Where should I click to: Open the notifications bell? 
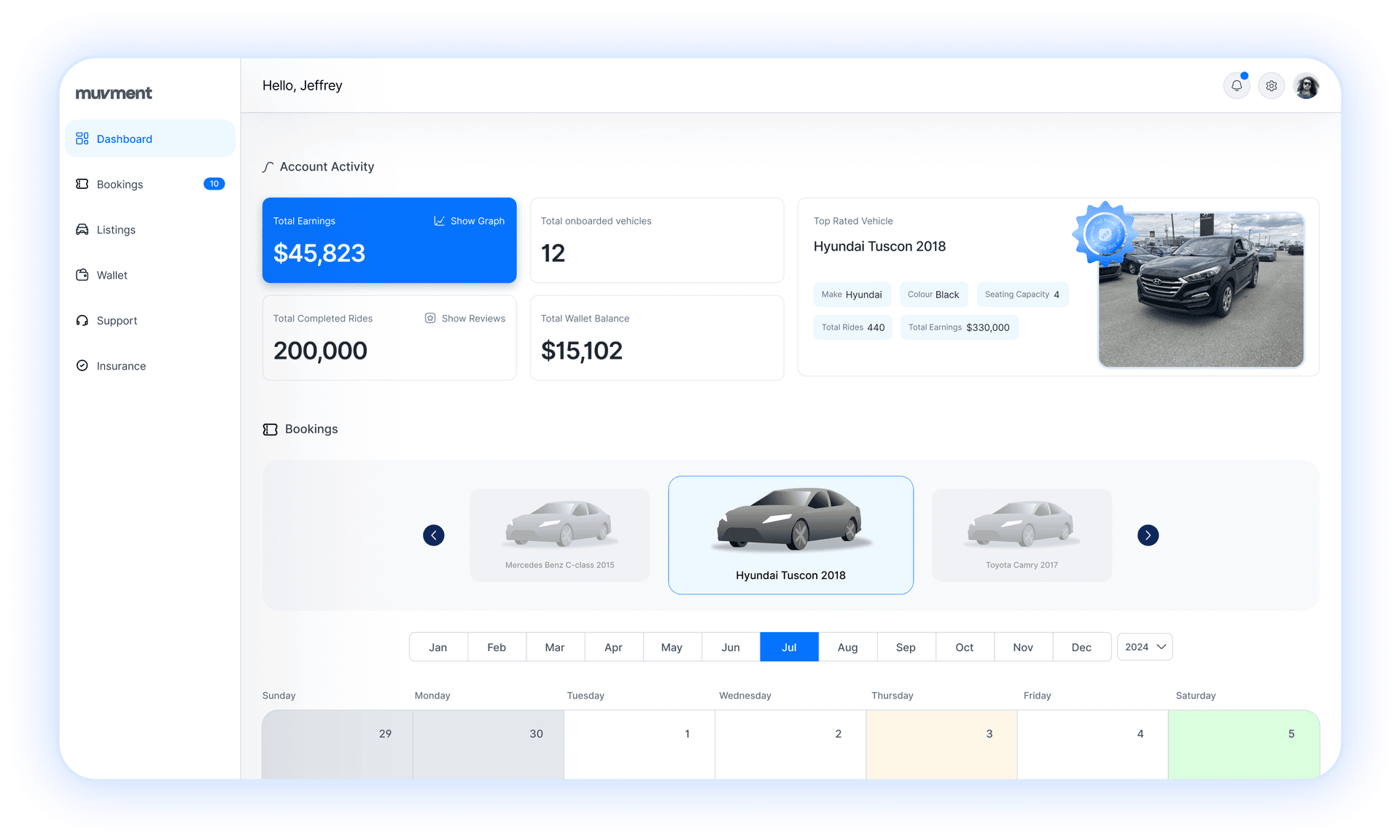click(1236, 85)
